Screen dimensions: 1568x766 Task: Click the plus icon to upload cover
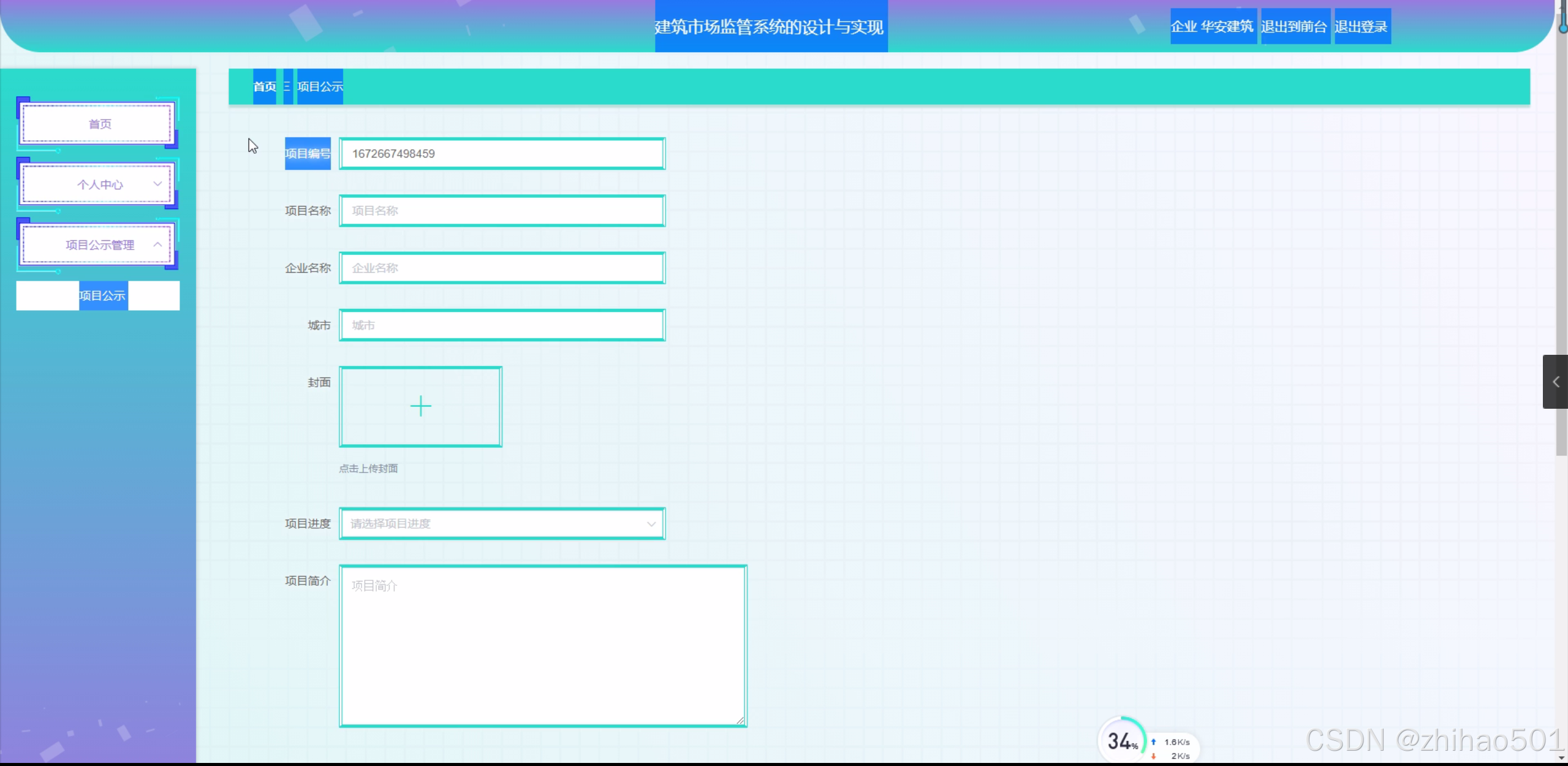pos(420,406)
